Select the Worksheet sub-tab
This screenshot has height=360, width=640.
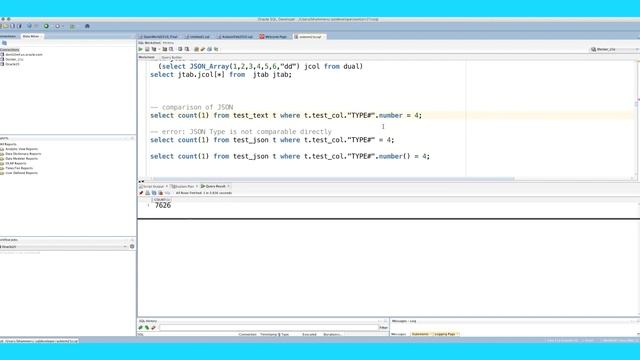(x=147, y=57)
